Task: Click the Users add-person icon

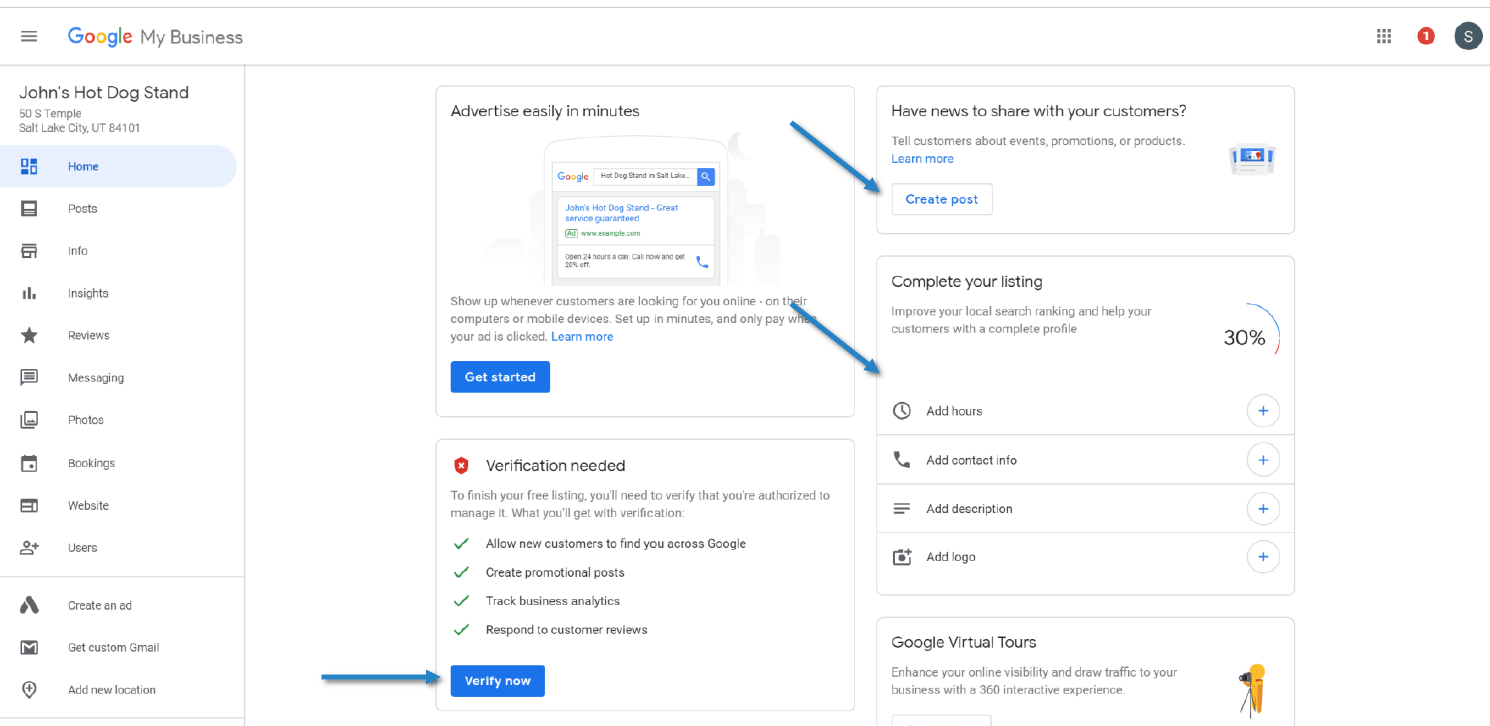Action: click(29, 548)
